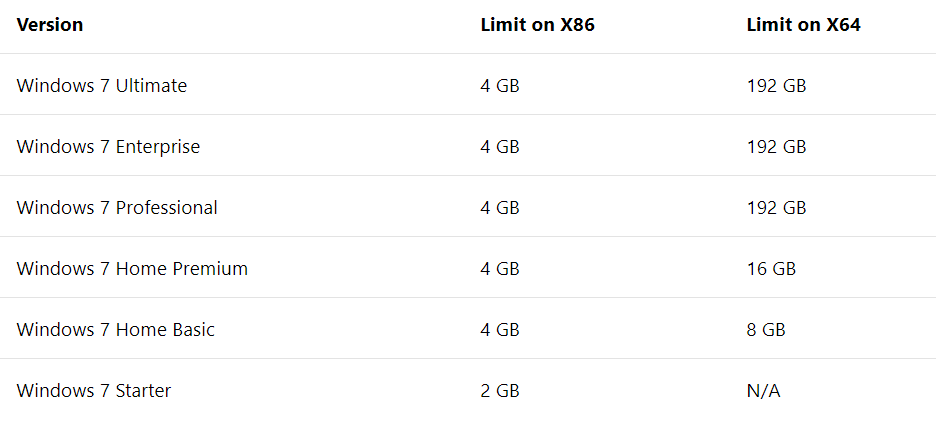Select the Windows 7 Professional cell
This screenshot has height=422, width=936.
point(117,207)
